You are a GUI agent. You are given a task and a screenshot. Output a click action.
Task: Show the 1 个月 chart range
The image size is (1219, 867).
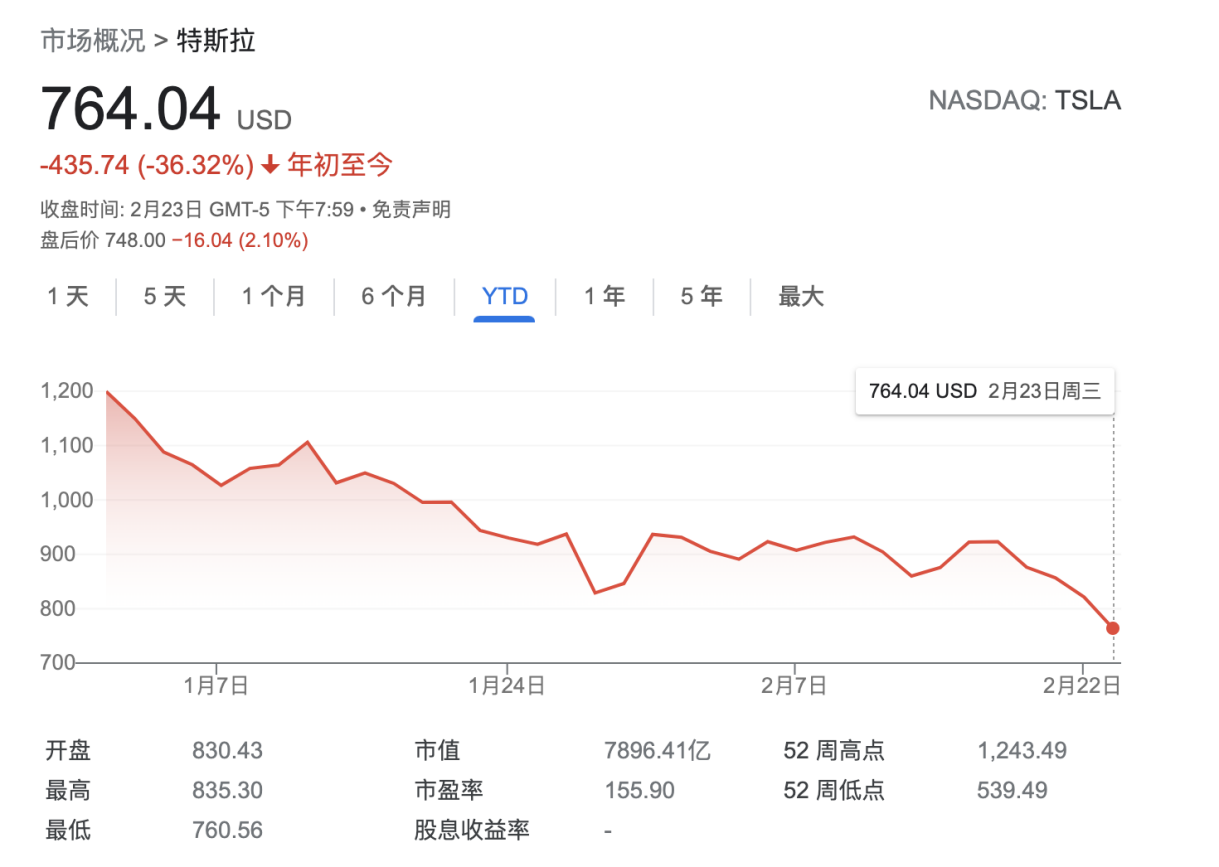pos(273,296)
